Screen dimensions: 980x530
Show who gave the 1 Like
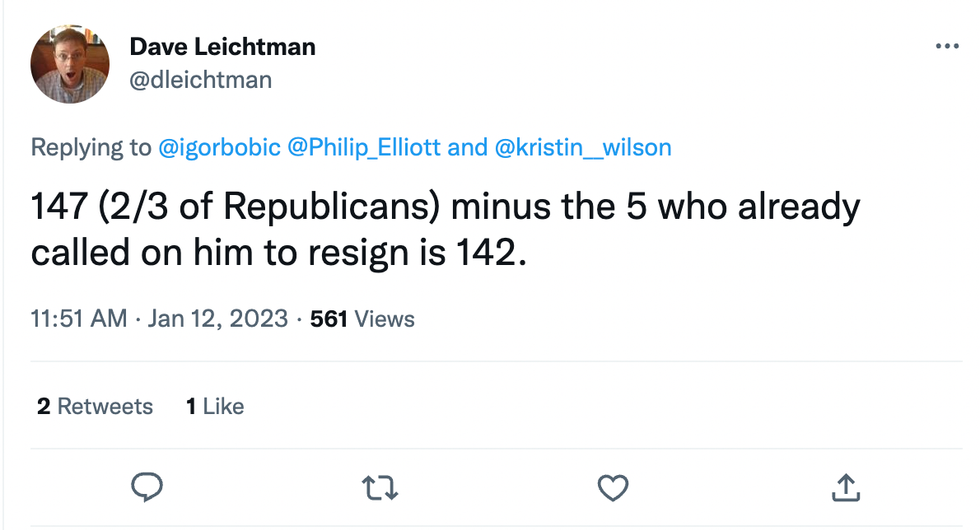[x=215, y=406]
